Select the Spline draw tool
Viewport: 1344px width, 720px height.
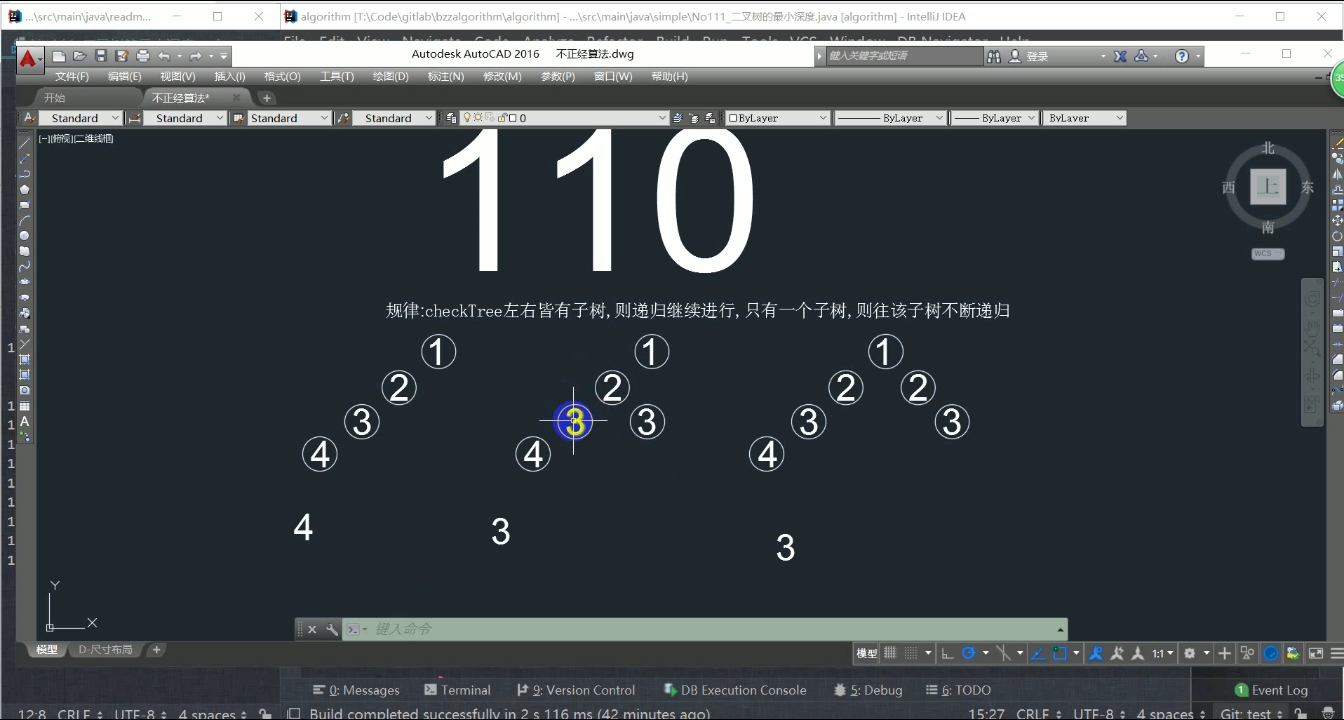tap(25, 267)
